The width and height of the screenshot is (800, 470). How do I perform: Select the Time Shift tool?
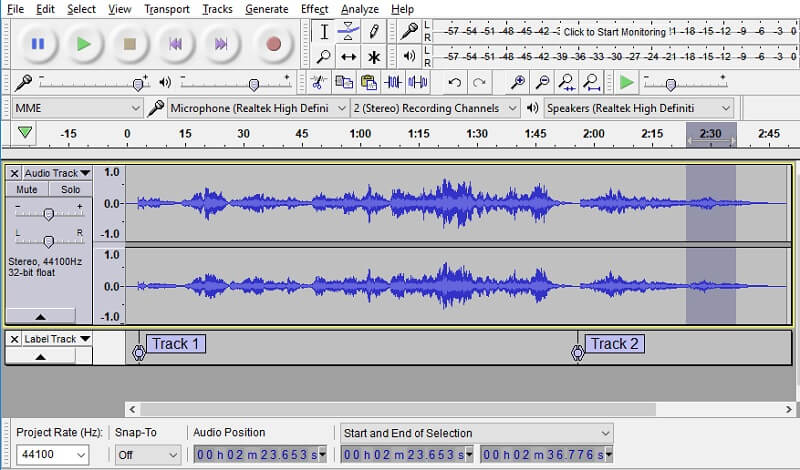coord(348,57)
